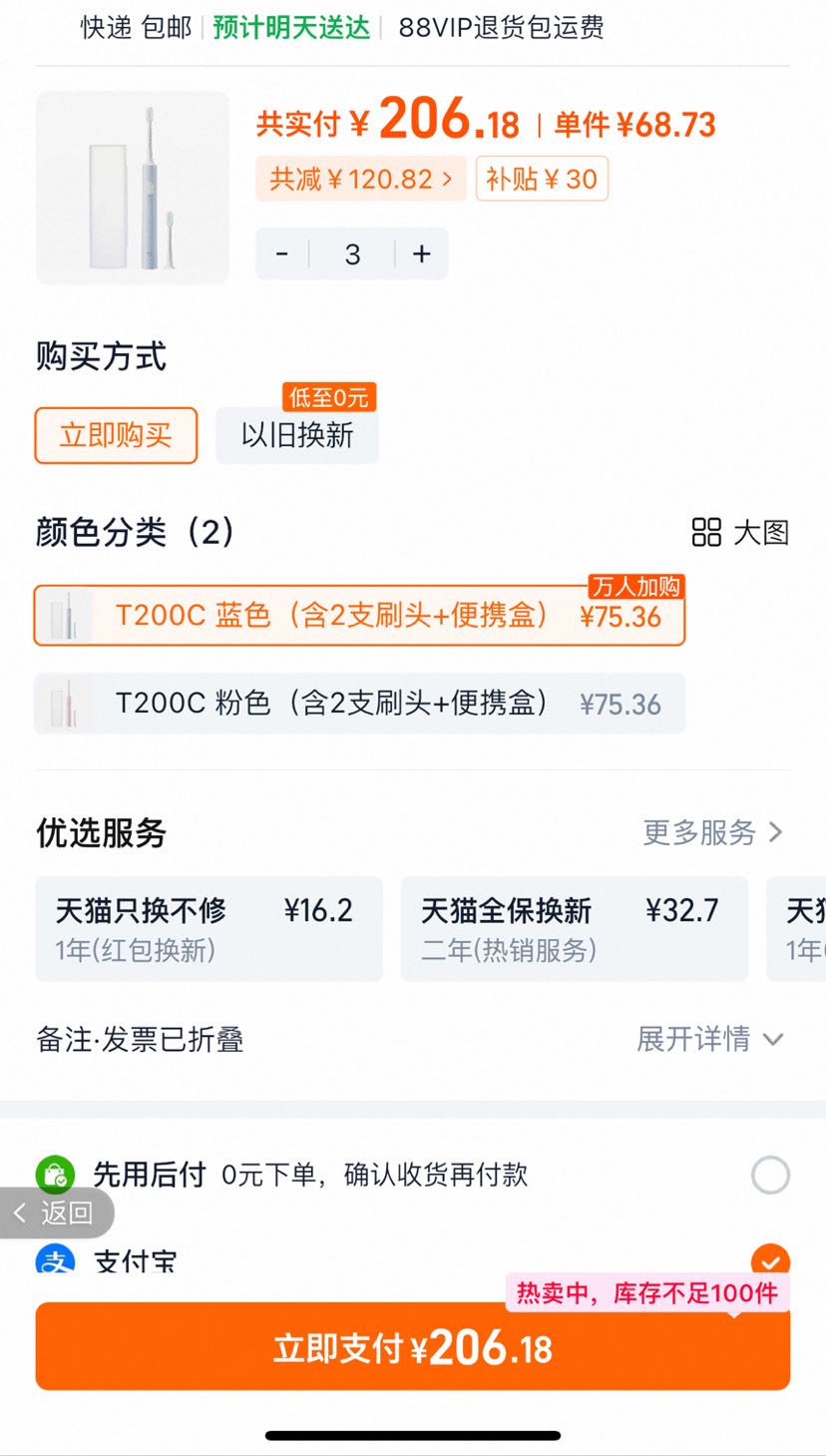
Task: Open the pink T200C color thumbnail
Action: [66, 704]
